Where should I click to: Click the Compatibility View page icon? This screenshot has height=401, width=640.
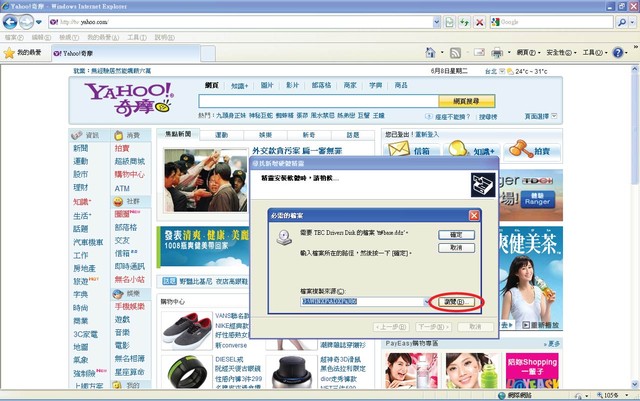click(x=449, y=22)
